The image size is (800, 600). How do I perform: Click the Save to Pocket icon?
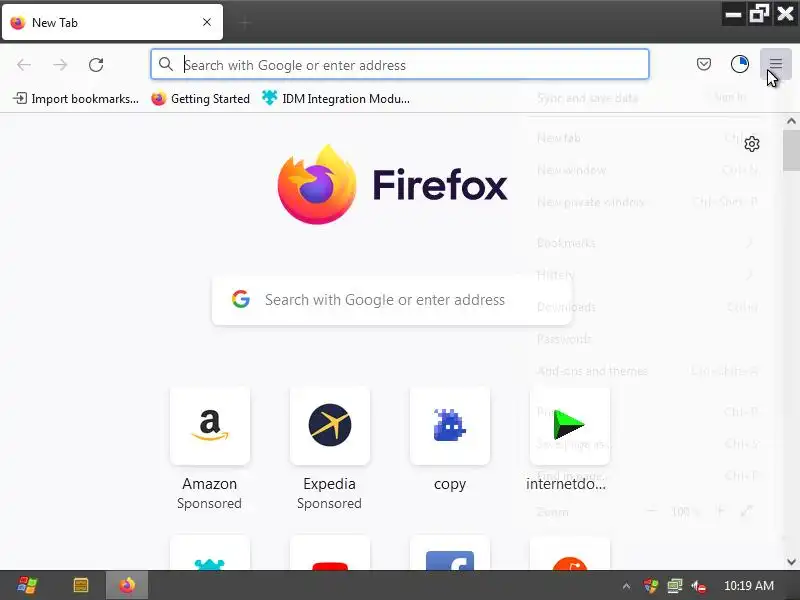tap(704, 64)
